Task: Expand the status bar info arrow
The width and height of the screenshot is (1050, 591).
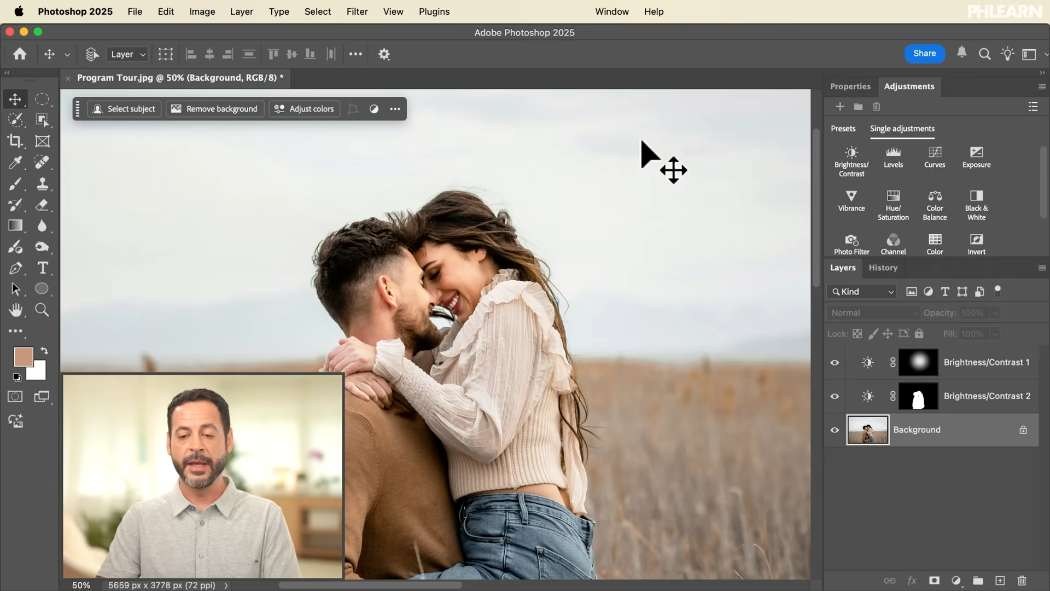Action: [226, 585]
